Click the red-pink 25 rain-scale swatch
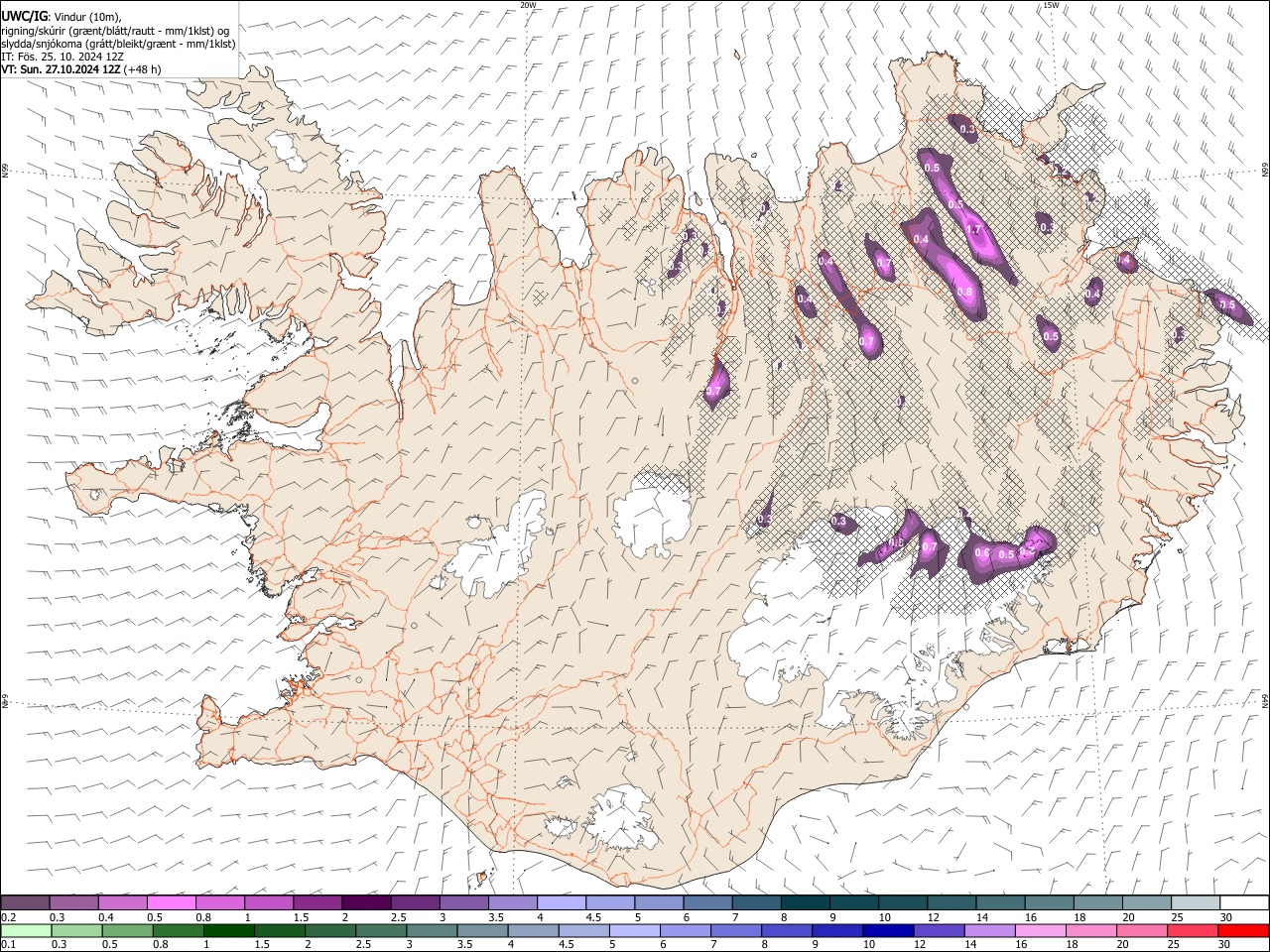The image size is (1270, 952). 1192,930
